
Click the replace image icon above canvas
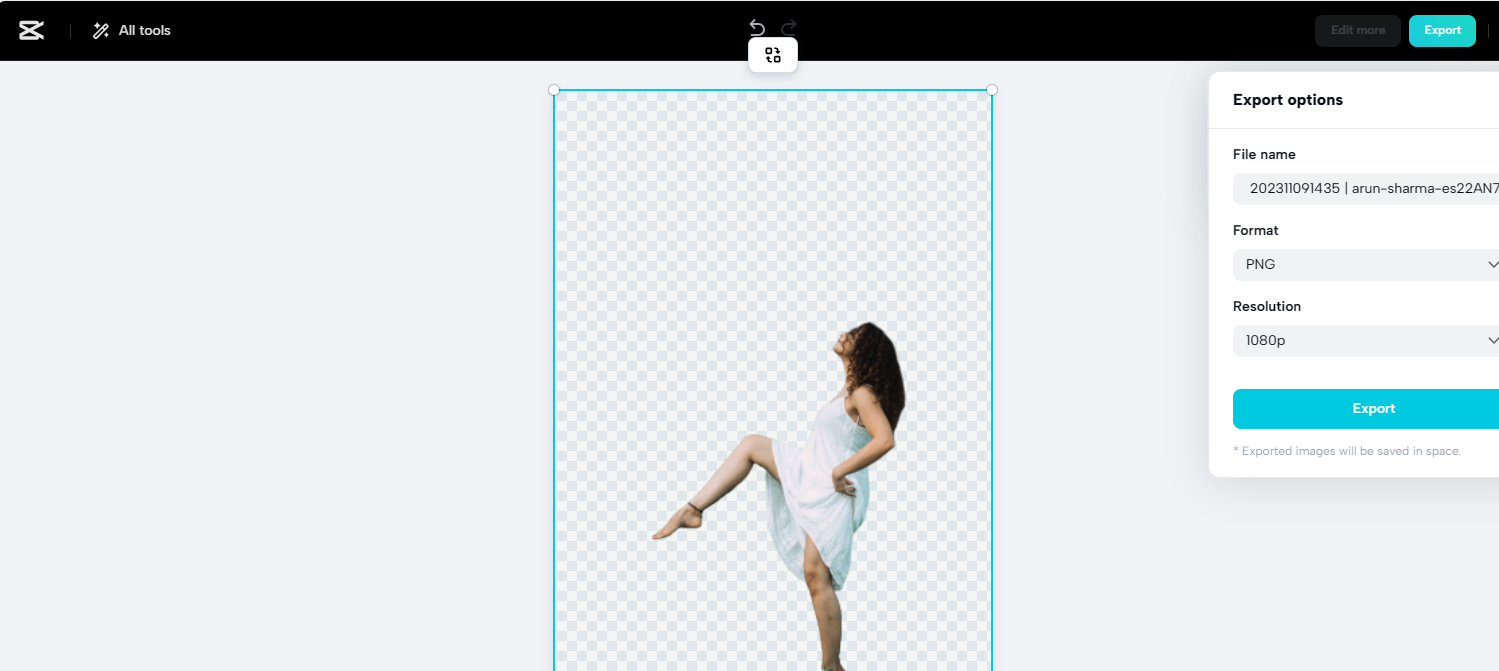coord(773,55)
